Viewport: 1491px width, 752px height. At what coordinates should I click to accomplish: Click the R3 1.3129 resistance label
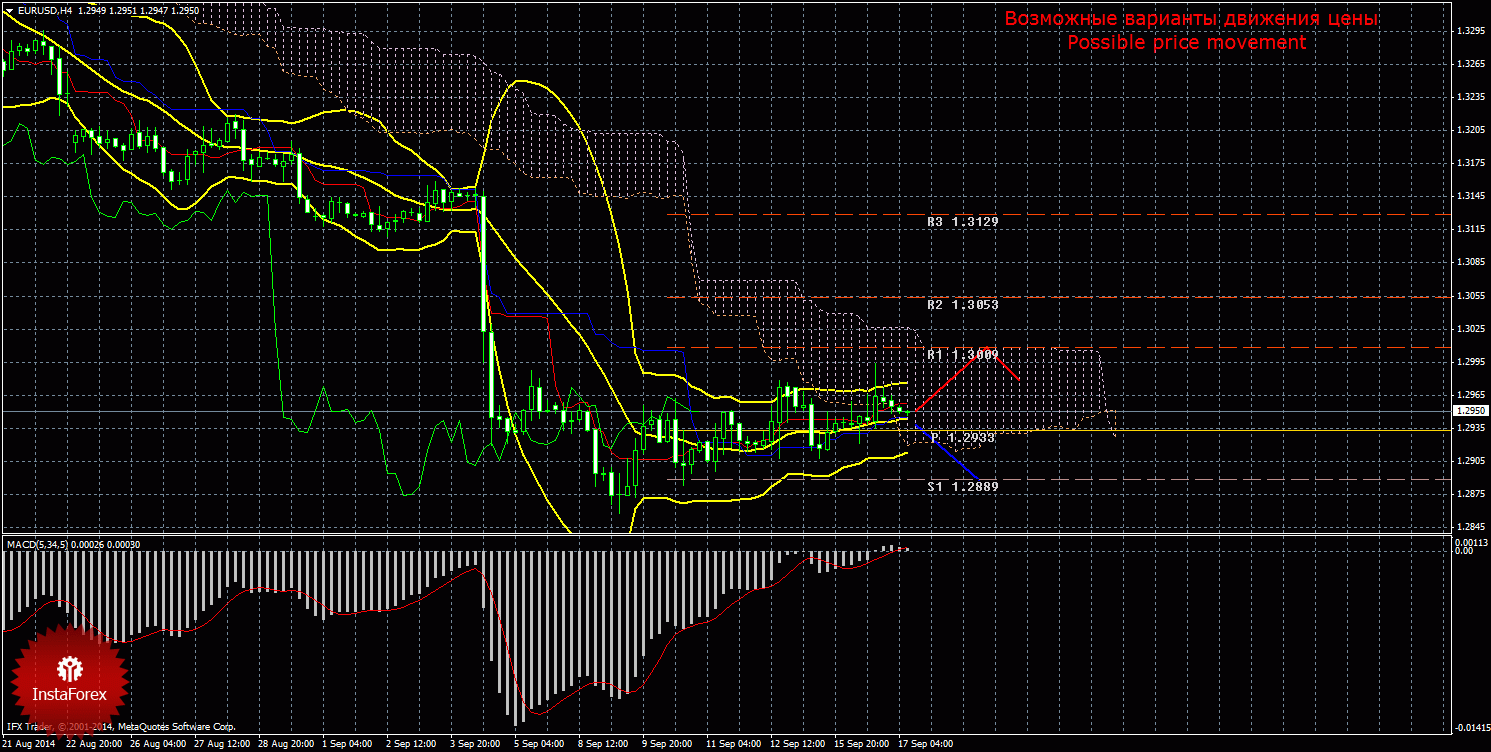[963, 222]
